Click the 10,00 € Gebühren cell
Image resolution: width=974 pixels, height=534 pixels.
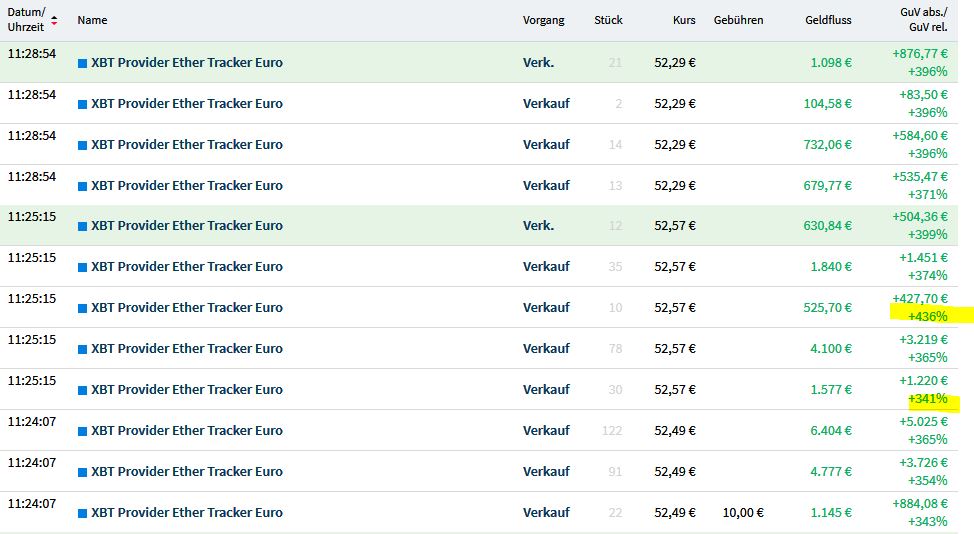(x=742, y=513)
